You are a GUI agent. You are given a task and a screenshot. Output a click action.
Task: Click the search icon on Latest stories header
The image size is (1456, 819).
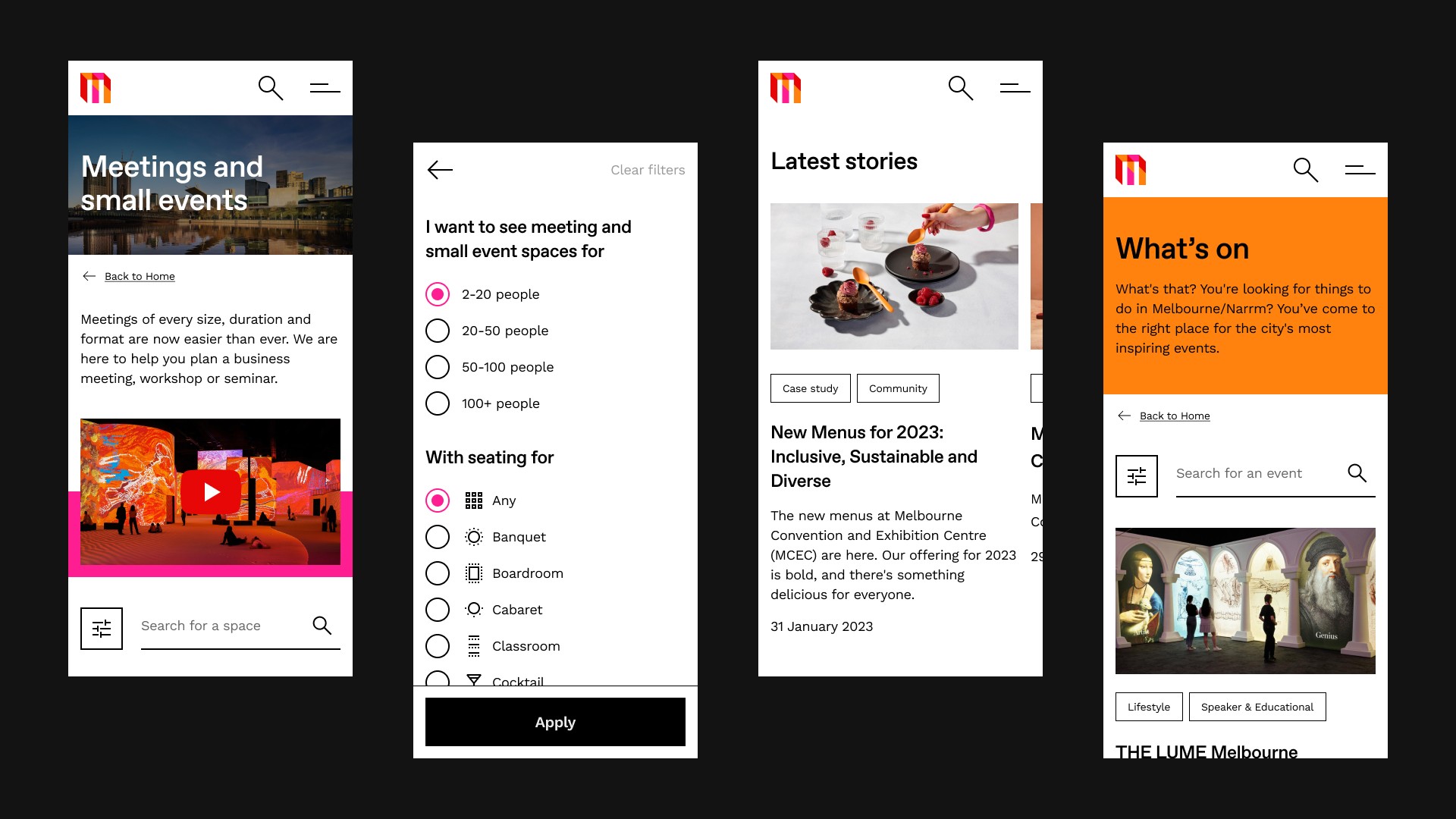pos(960,88)
